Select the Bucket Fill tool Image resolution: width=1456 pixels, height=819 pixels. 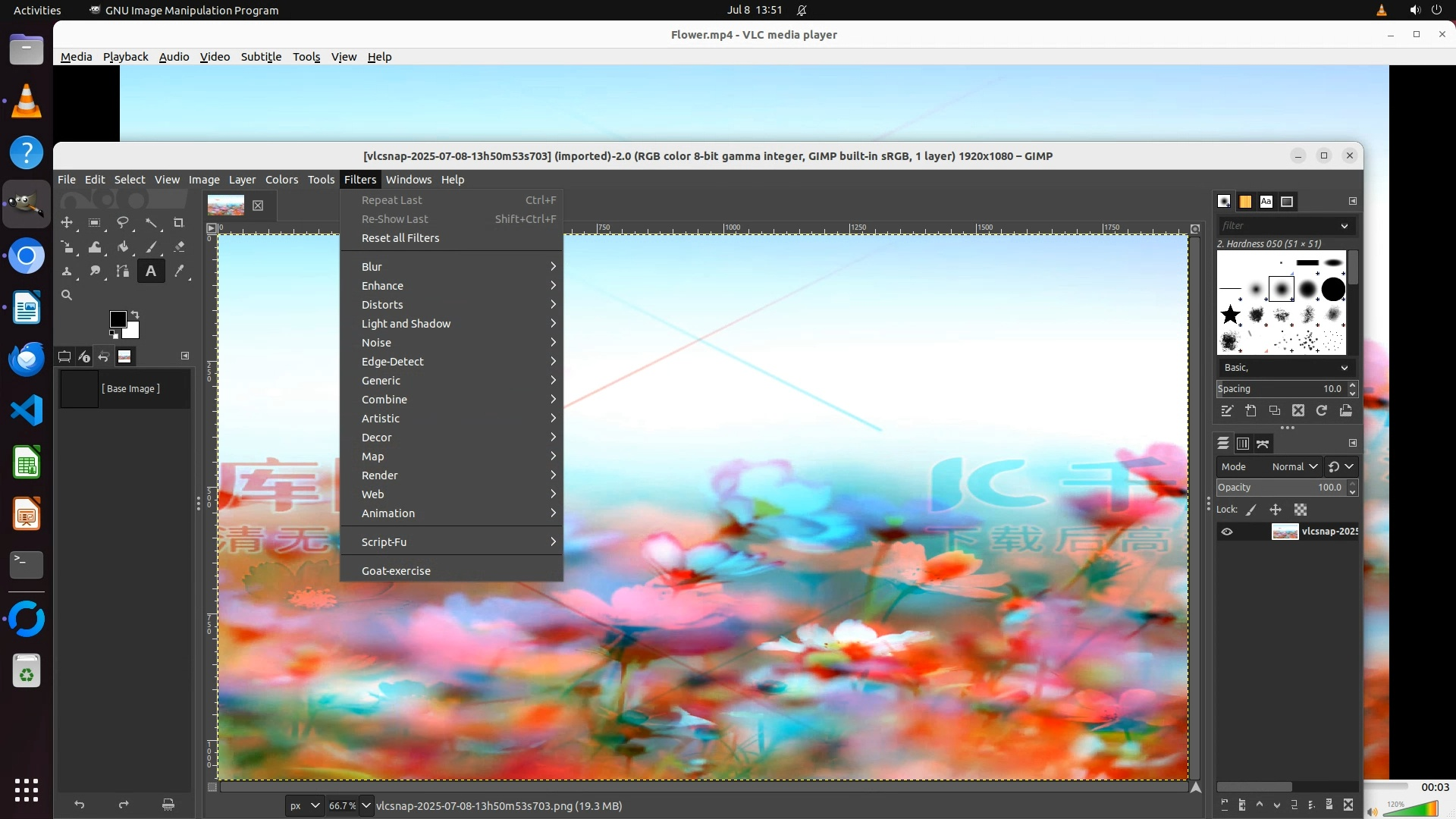pos(123,247)
